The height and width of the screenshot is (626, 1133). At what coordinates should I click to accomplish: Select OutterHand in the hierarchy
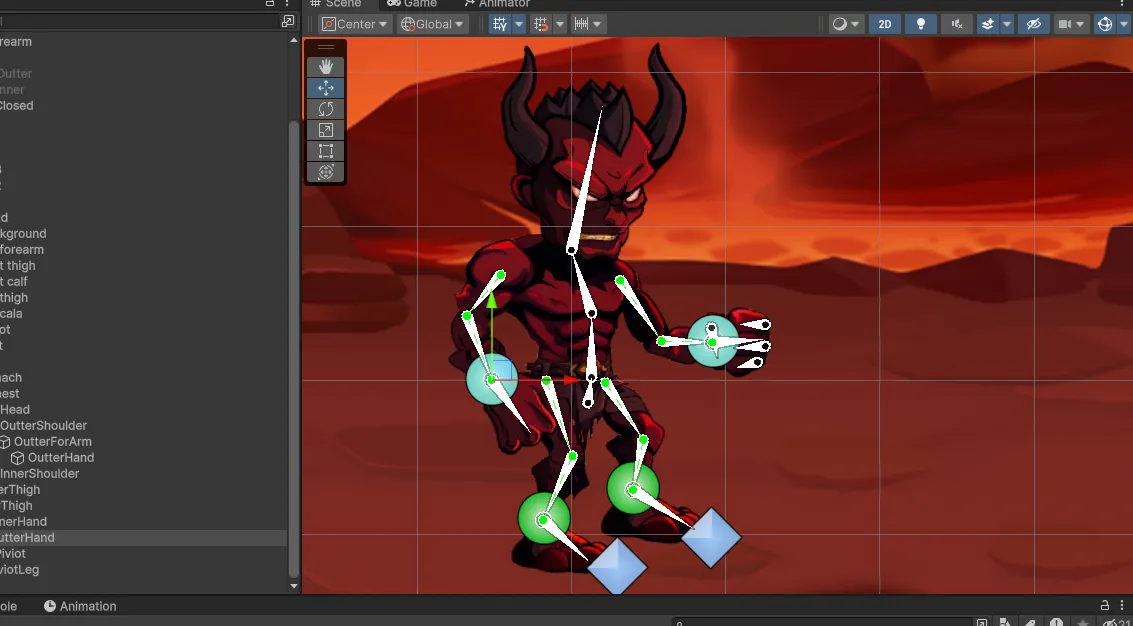click(60, 458)
